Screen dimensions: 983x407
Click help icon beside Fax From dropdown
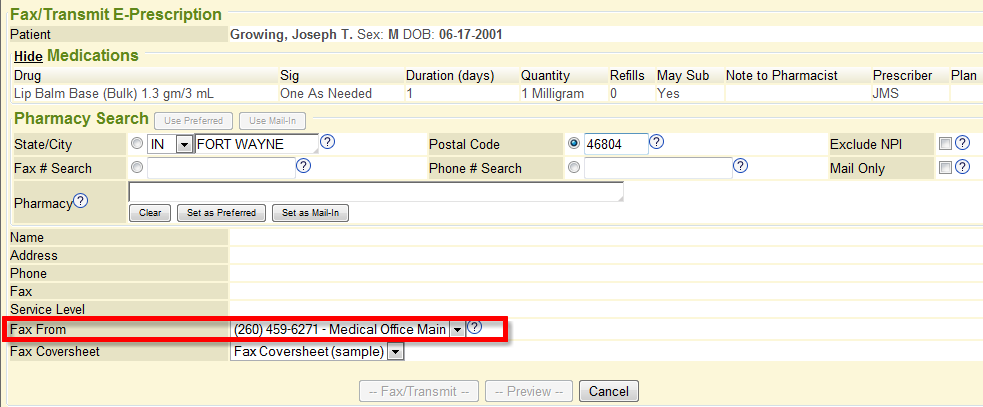coord(475,327)
